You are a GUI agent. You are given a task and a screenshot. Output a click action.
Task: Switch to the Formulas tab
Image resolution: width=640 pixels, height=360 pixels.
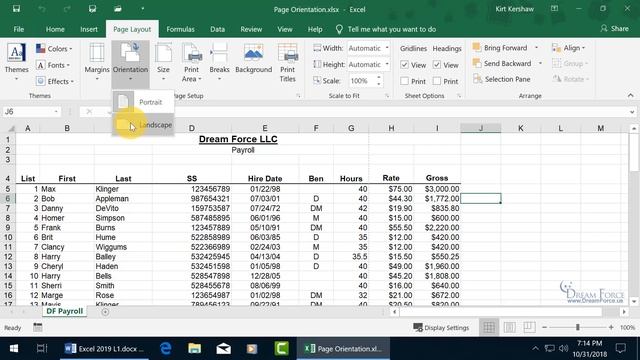tap(180, 29)
